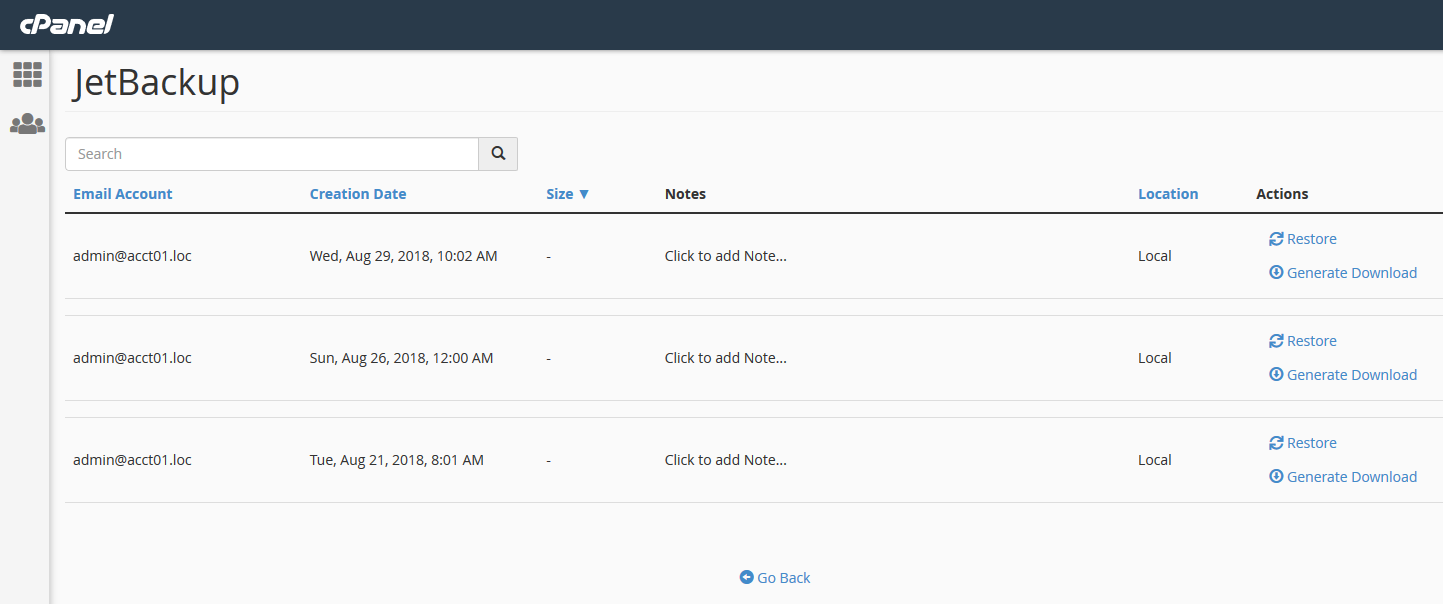Image resolution: width=1443 pixels, height=604 pixels.
Task: Select date Wed, Aug 29, 2018, 10:02 AM
Action: click(404, 256)
